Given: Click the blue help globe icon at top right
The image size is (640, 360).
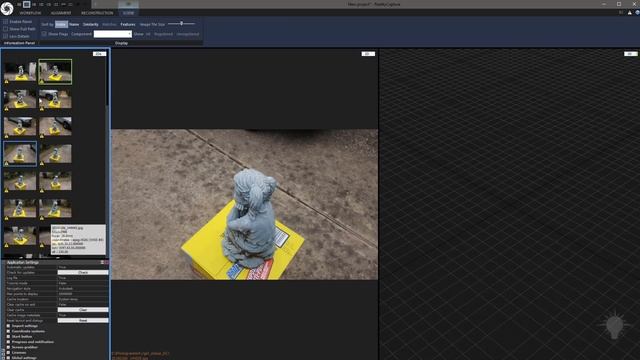Looking at the screenshot, I should coord(637,13).
